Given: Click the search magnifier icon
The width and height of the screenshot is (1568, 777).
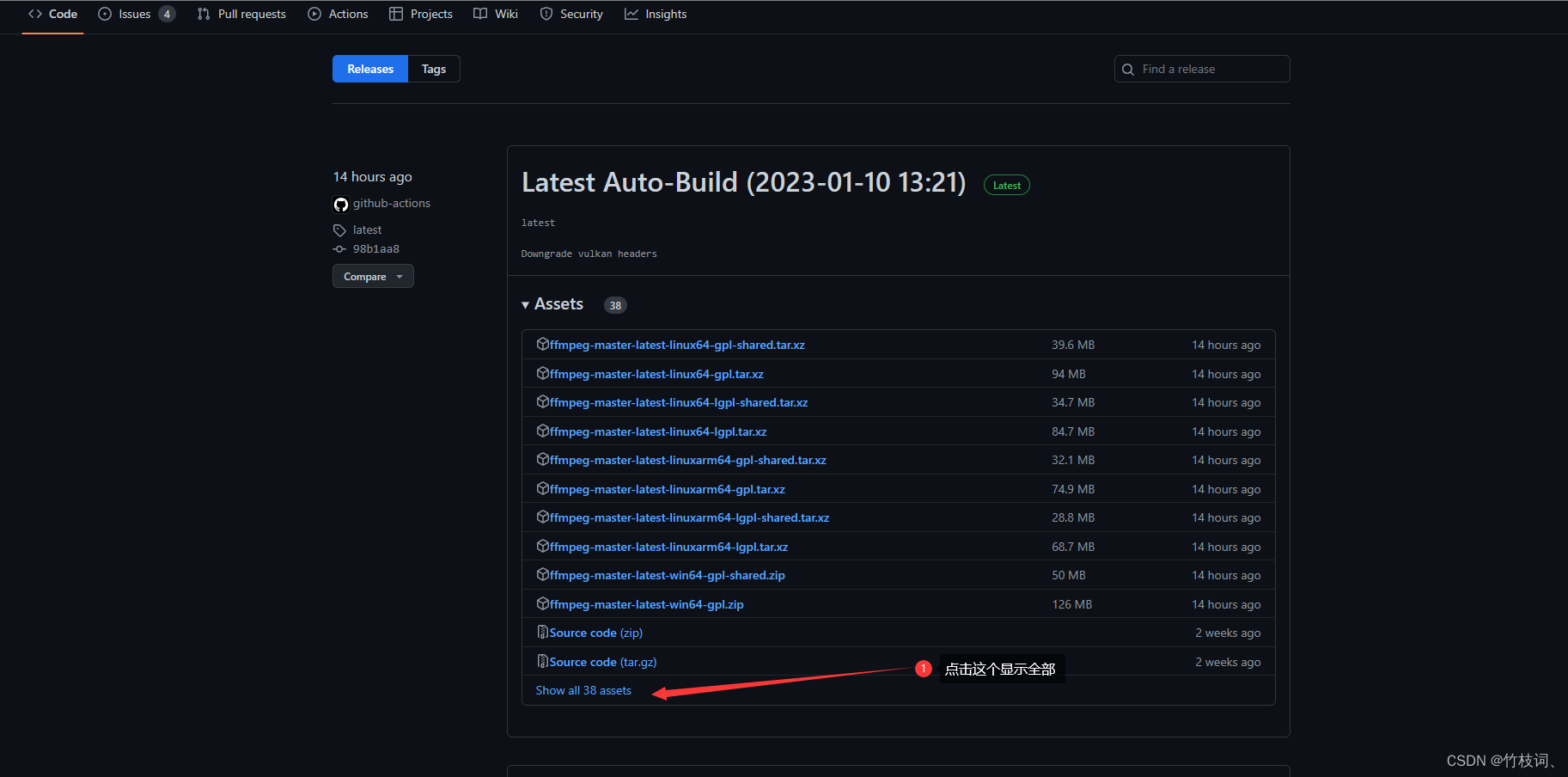Looking at the screenshot, I should (1128, 70).
